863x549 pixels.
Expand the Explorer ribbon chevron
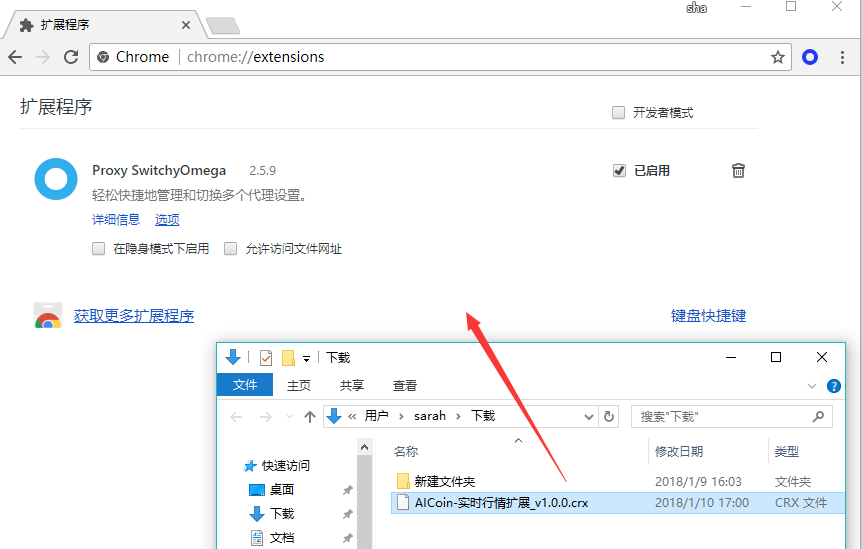click(812, 386)
